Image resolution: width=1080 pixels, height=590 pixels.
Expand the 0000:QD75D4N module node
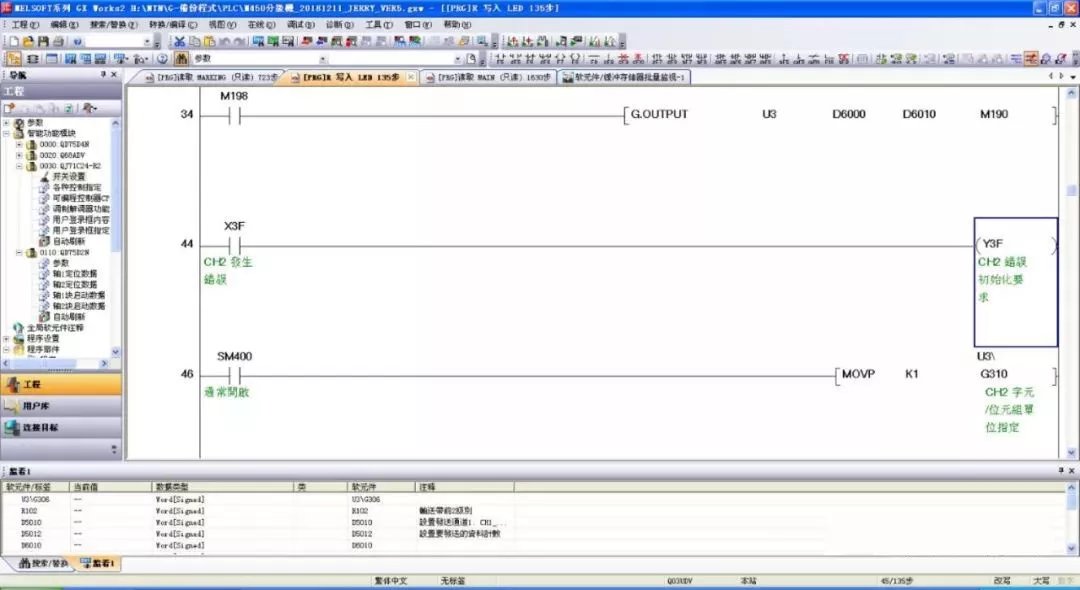click(x=19, y=144)
